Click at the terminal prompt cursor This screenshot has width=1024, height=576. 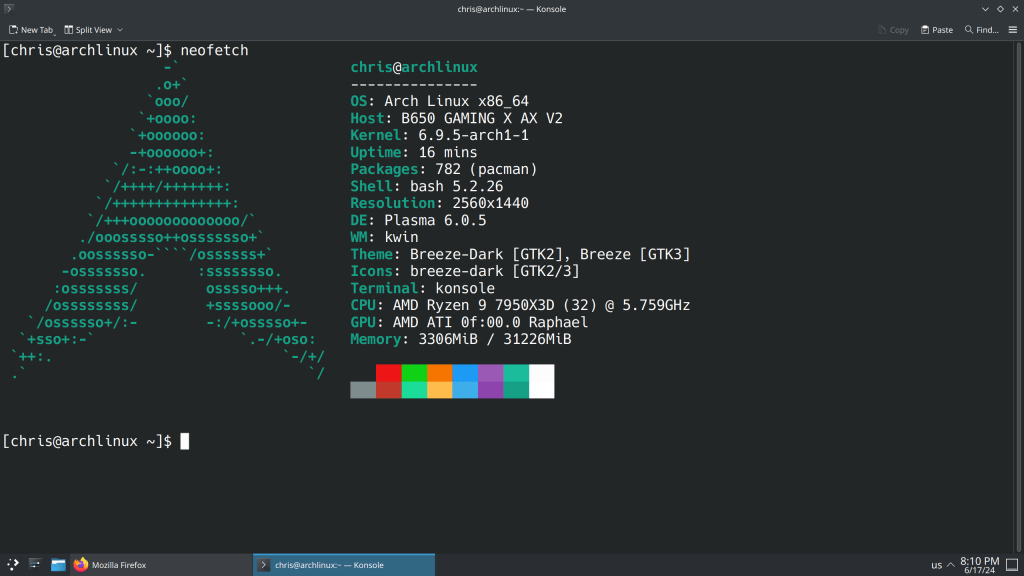[185, 441]
